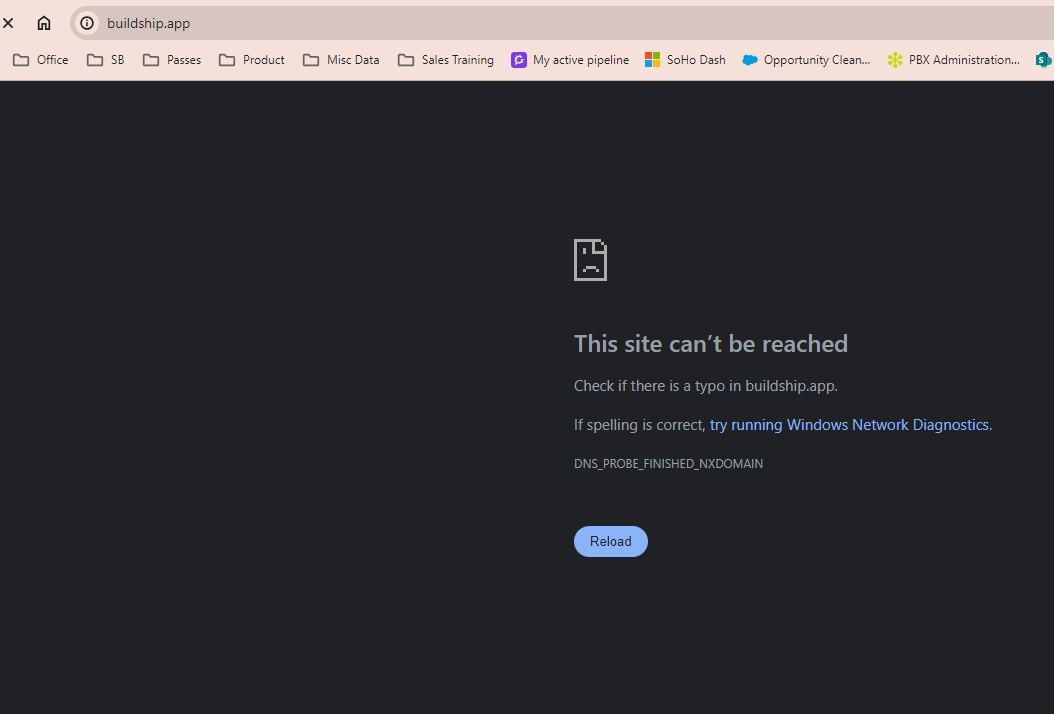The image size is (1054, 714).
Task: Open the Product bookmarks folder
Action: [252, 60]
